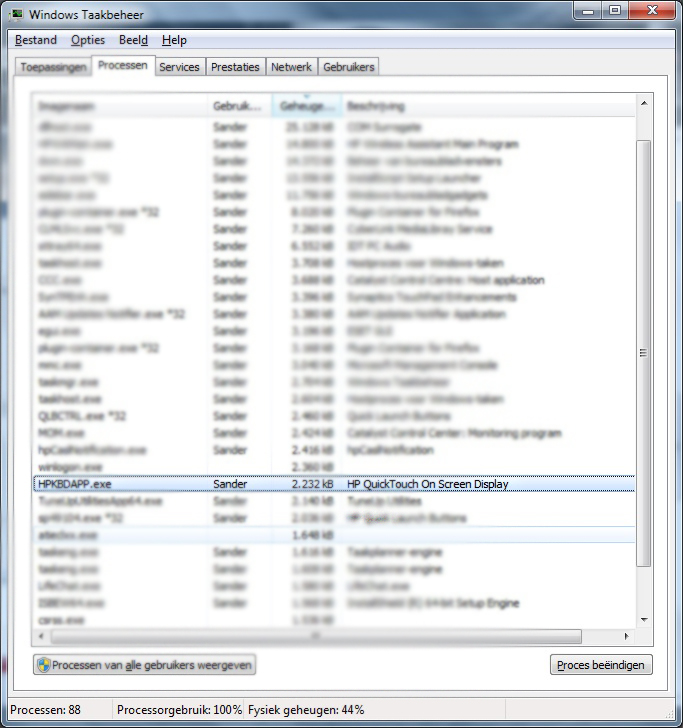This screenshot has height=728, width=683.
Task: Open the Gebruikers tab
Action: (x=349, y=67)
